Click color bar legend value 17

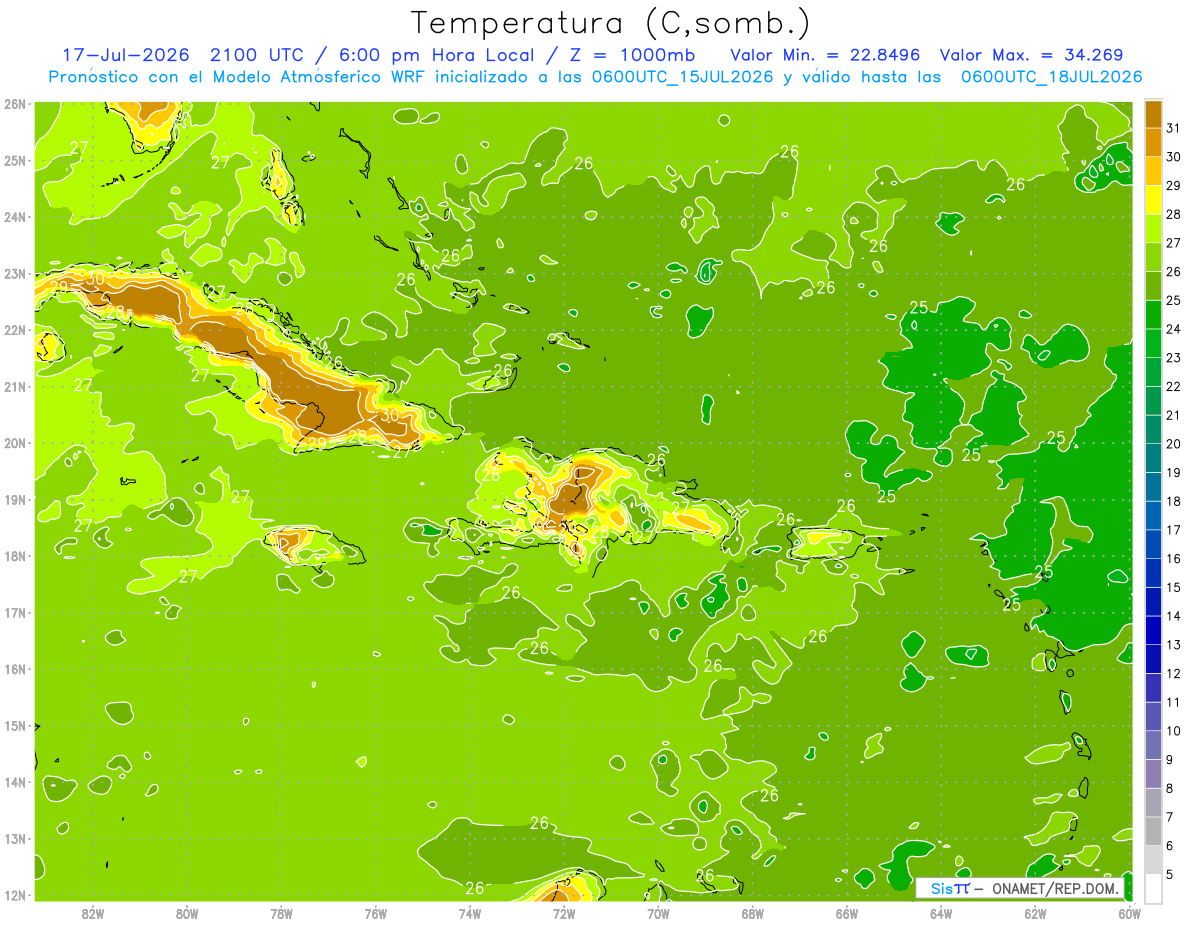point(1174,530)
